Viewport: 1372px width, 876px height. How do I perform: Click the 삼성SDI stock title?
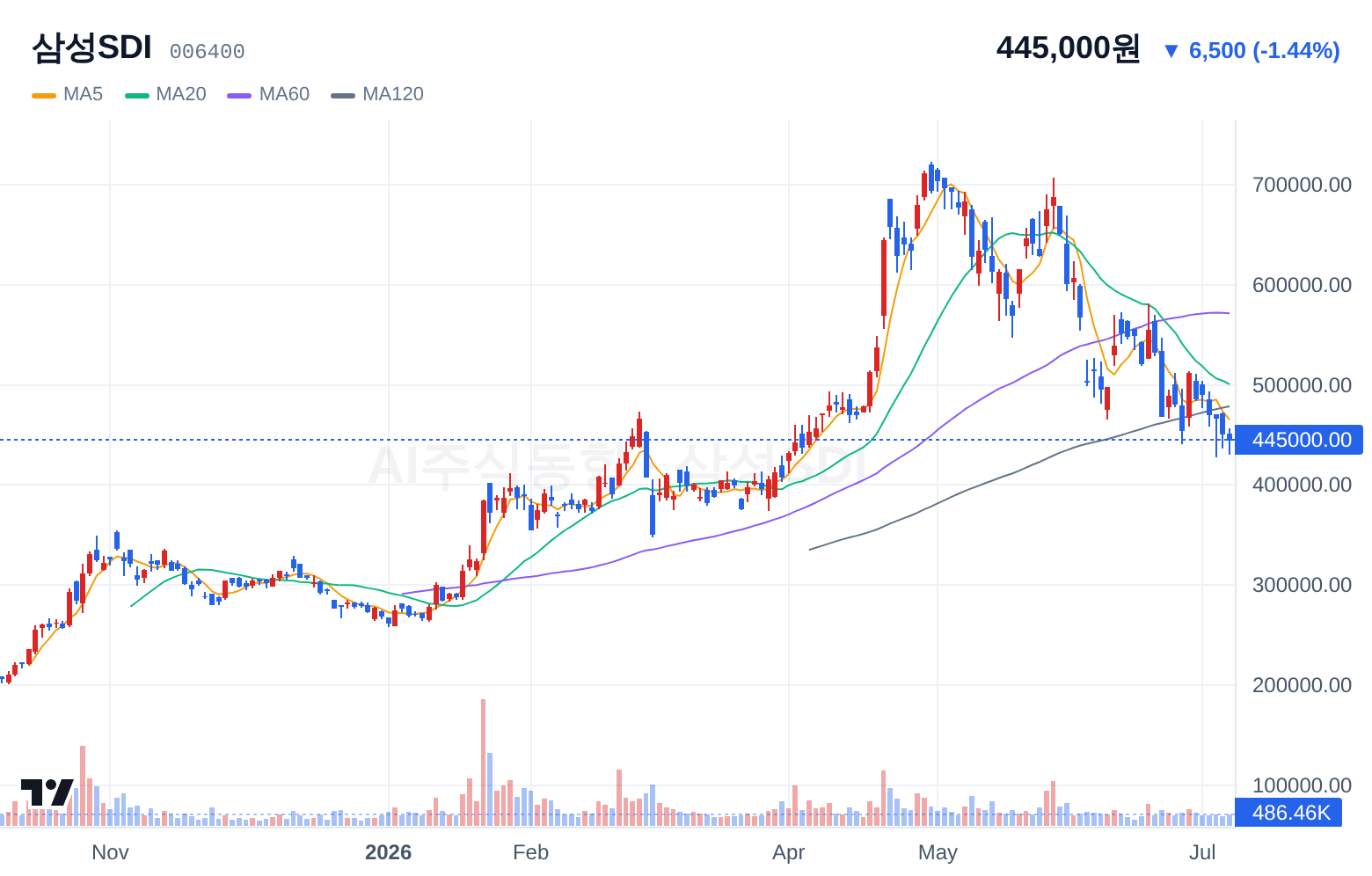[x=91, y=47]
